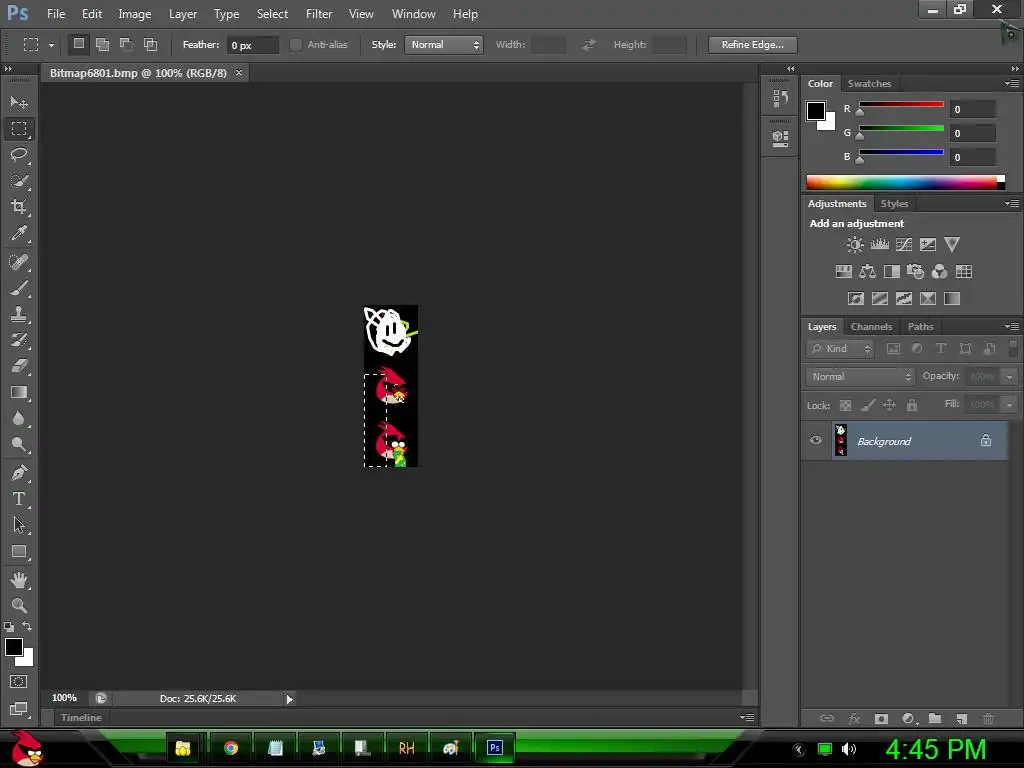Click the Feather input field
Screen dimensions: 1024x768
click(x=253, y=45)
